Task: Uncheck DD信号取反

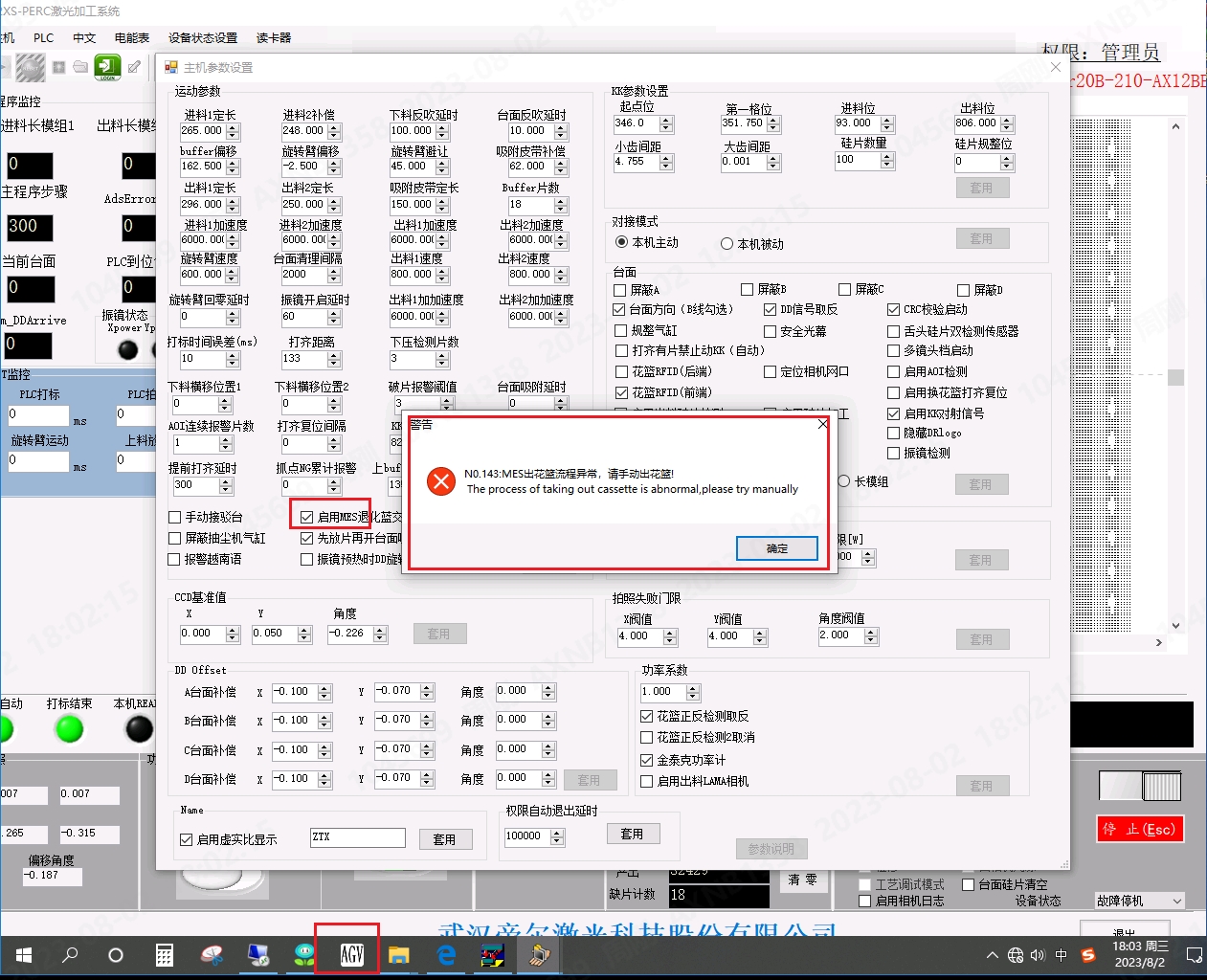Action: pyautogui.click(x=770, y=310)
